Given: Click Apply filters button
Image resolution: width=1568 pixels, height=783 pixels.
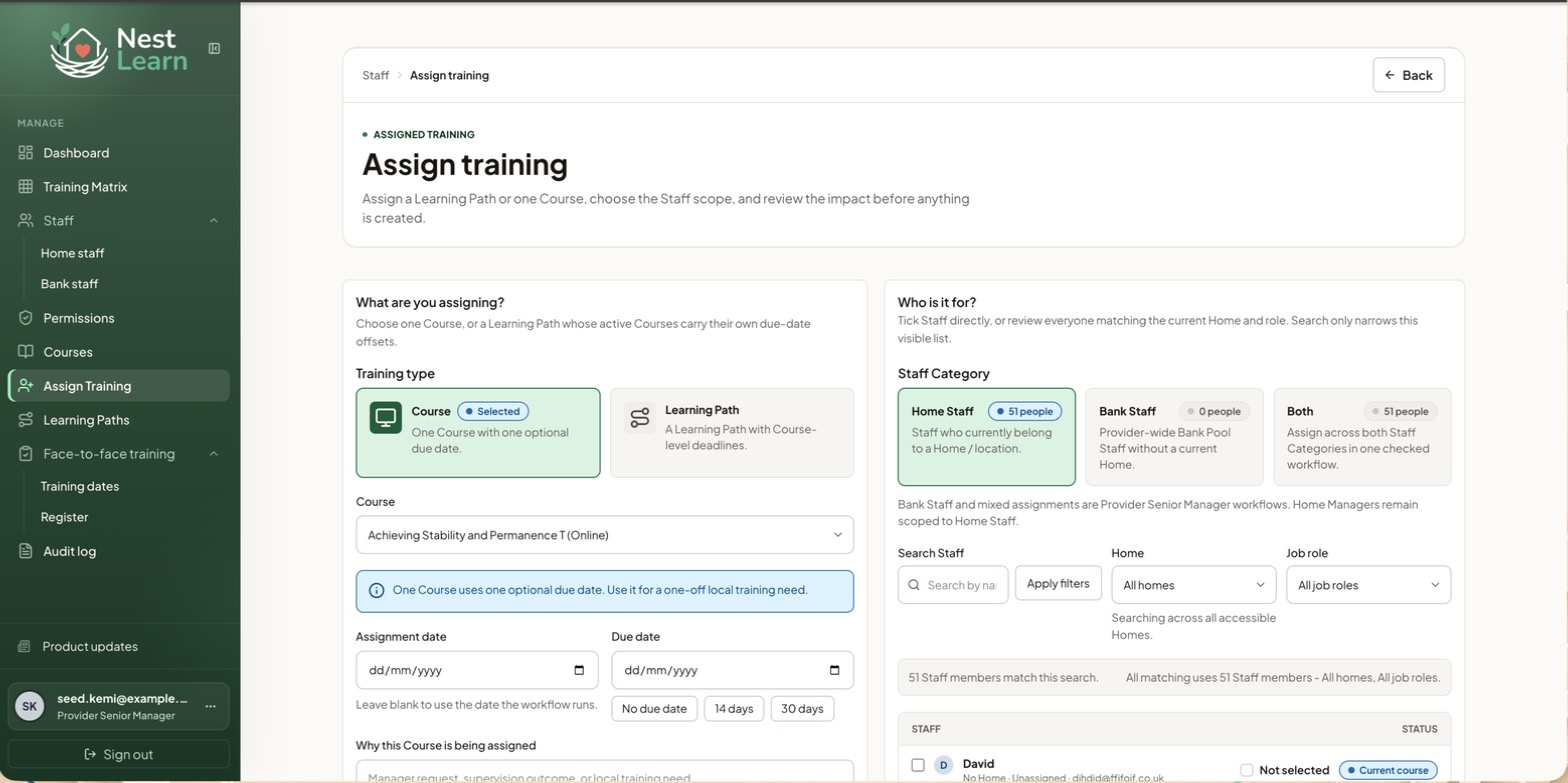Looking at the screenshot, I should (1058, 583).
